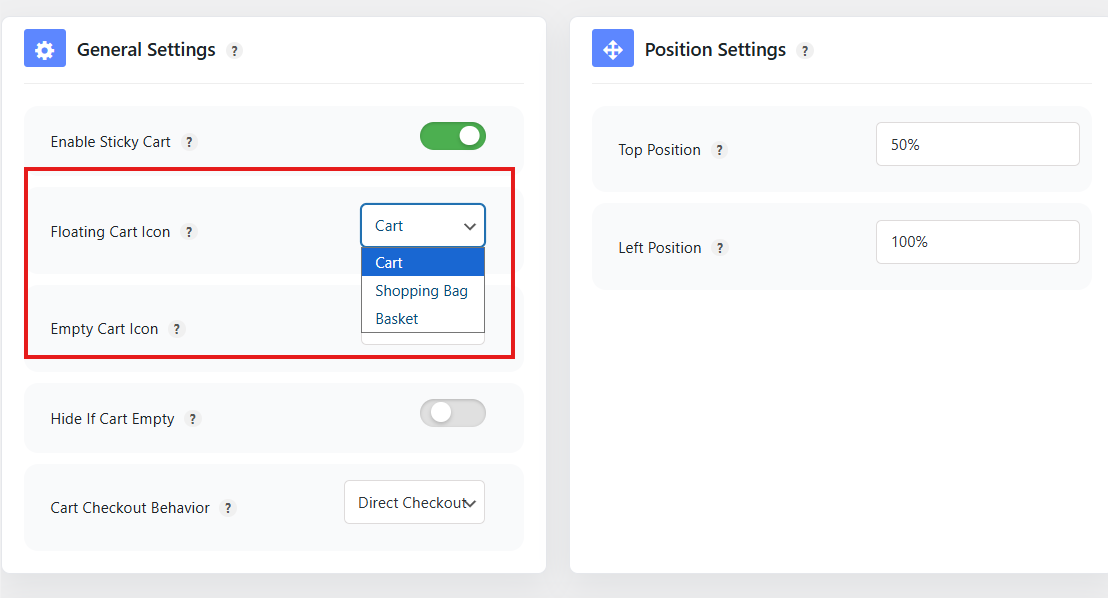The width and height of the screenshot is (1108, 598).
Task: Pick Basket from the dropdown list
Action: (423, 319)
